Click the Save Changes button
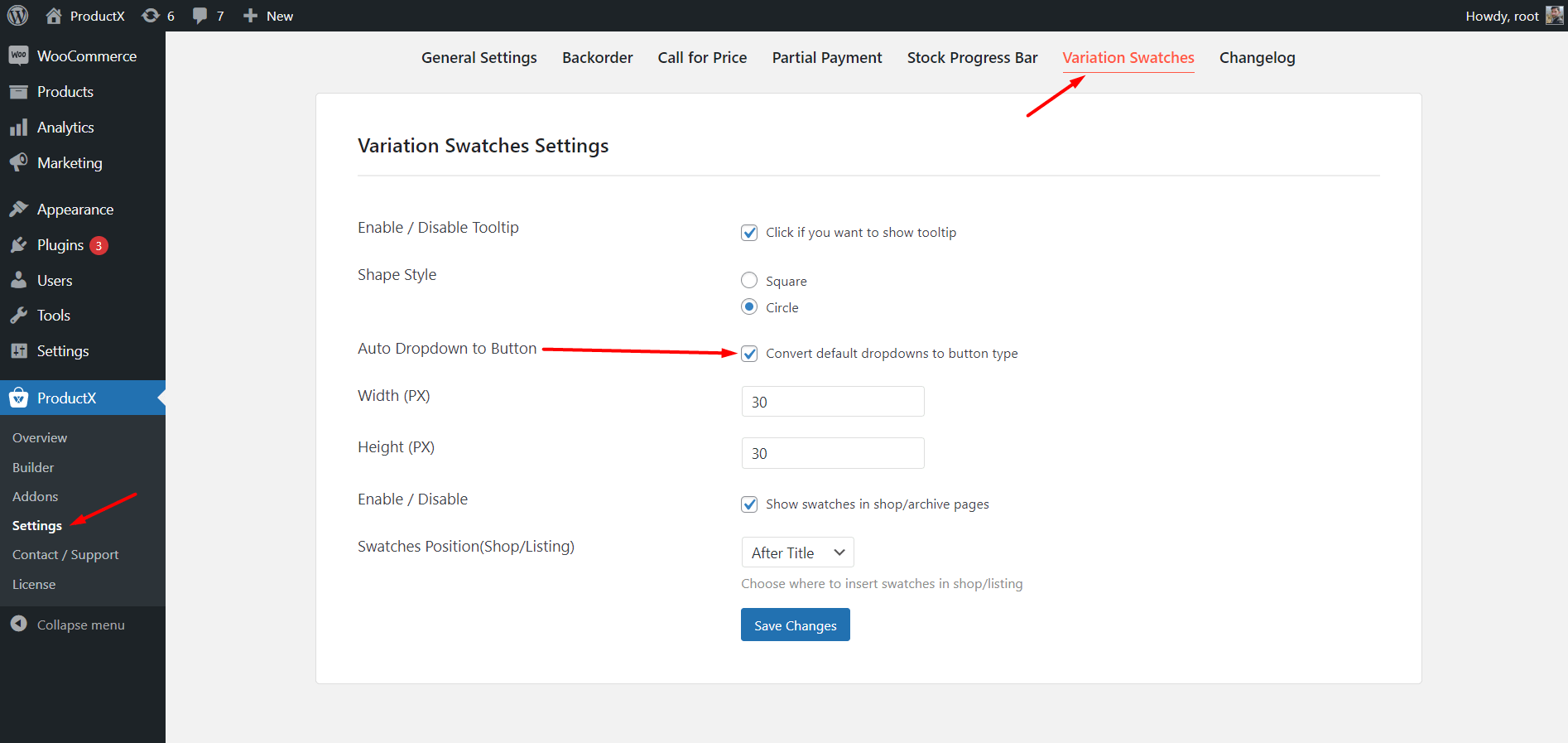The width and height of the screenshot is (1568, 743). click(x=795, y=625)
